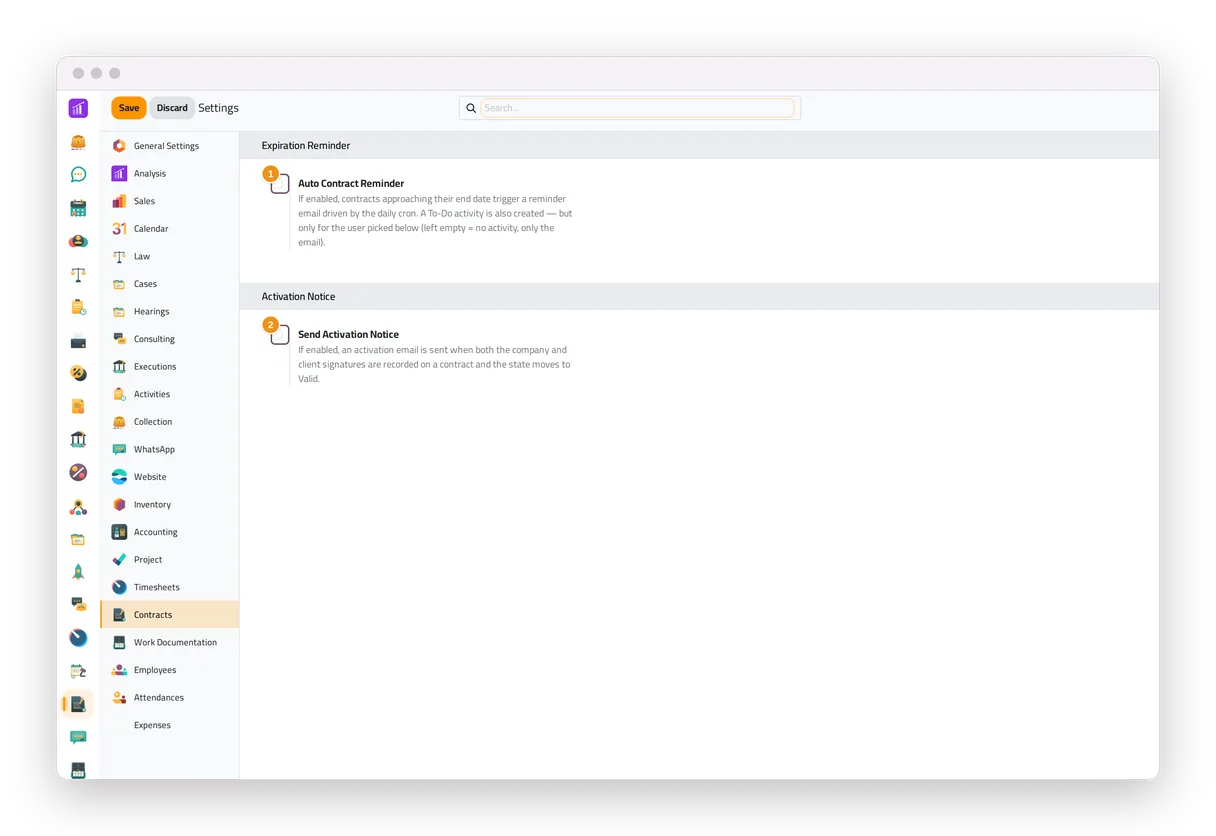The width and height of the screenshot is (1216, 836).
Task: Open the purple chart app in the icon rail
Action: [78, 108]
